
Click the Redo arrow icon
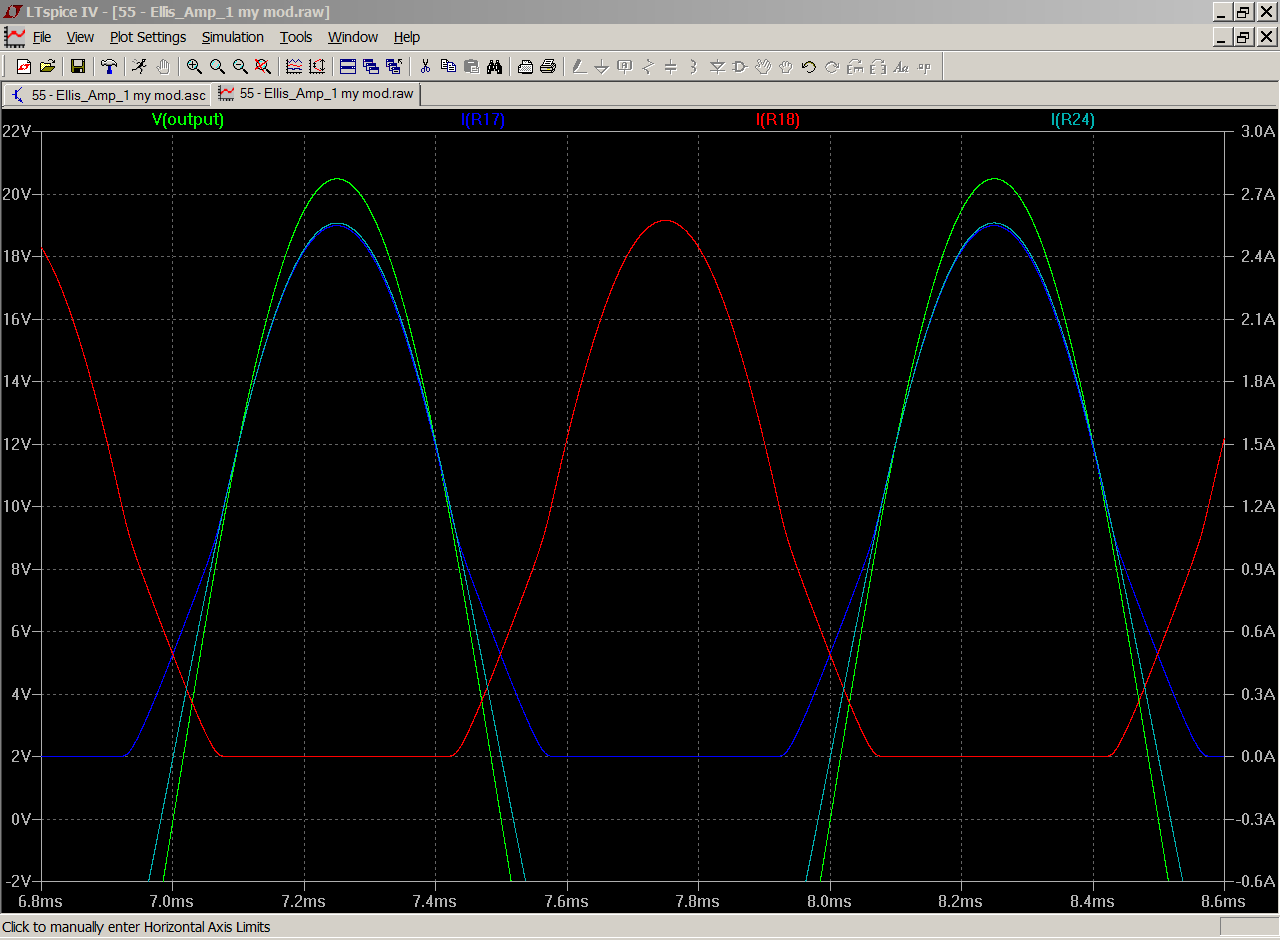(x=832, y=66)
